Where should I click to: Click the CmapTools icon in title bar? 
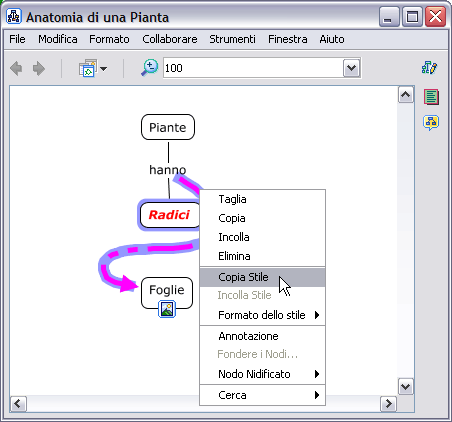point(14,17)
